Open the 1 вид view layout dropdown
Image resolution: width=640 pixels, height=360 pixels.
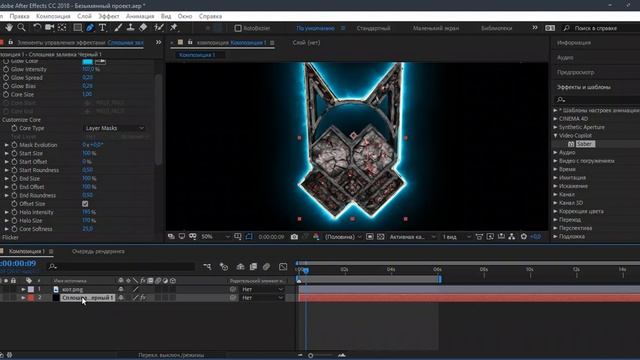[x=456, y=237]
